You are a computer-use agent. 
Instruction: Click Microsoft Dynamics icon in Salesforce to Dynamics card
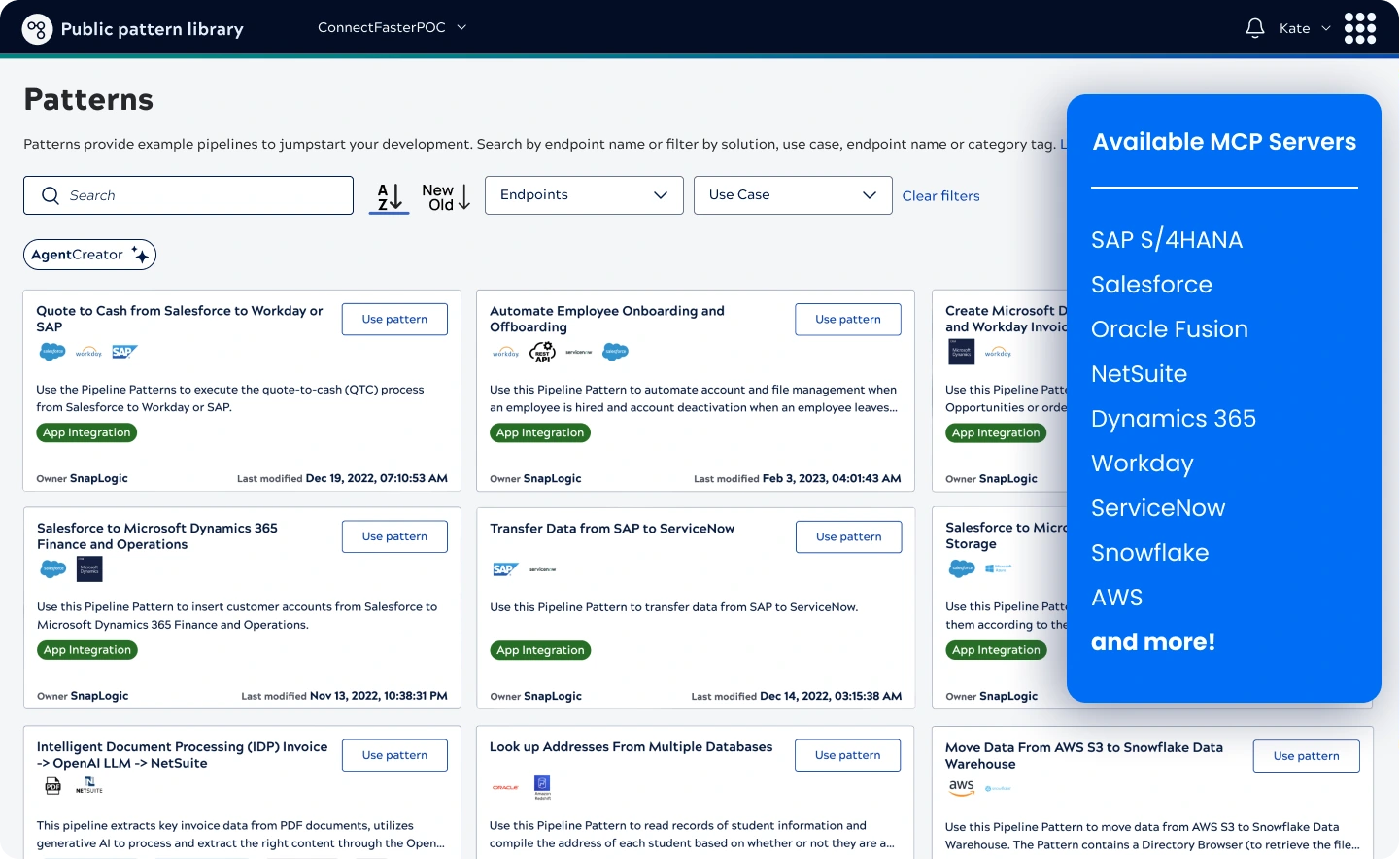89,569
